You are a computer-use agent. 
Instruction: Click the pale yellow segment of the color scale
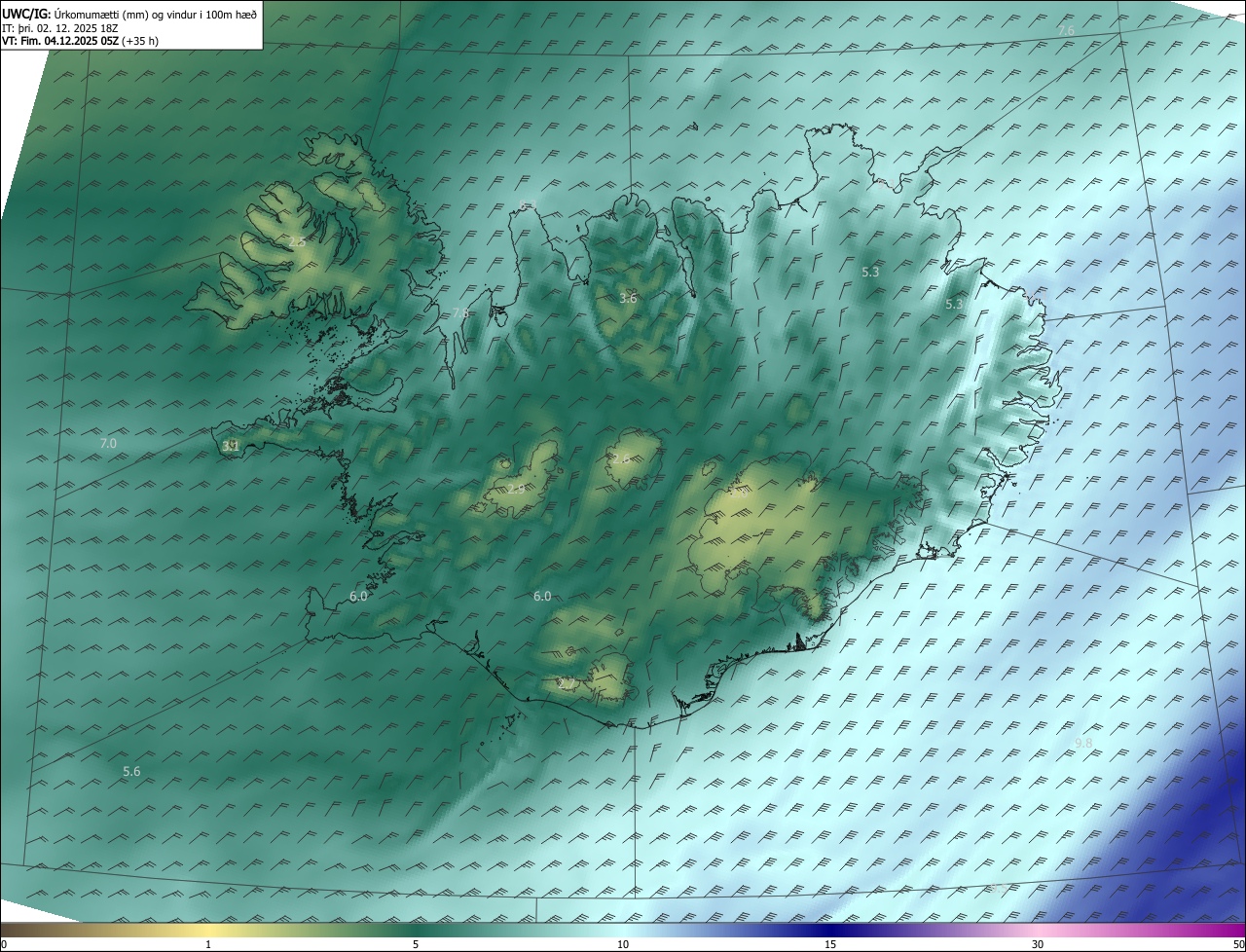[208, 931]
